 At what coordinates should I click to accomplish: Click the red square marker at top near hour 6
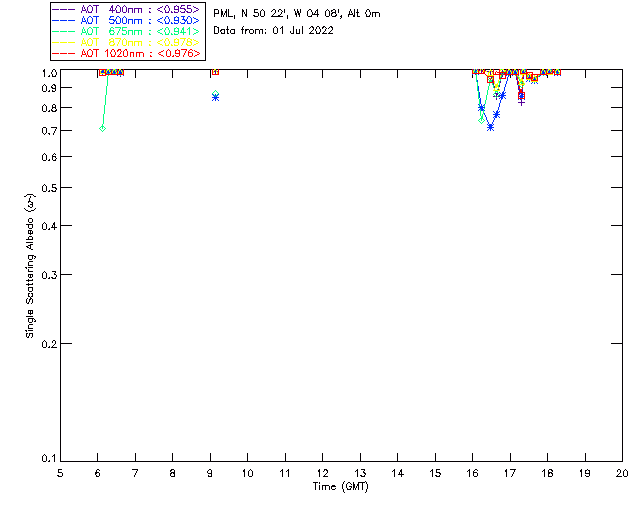pyautogui.click(x=102, y=72)
